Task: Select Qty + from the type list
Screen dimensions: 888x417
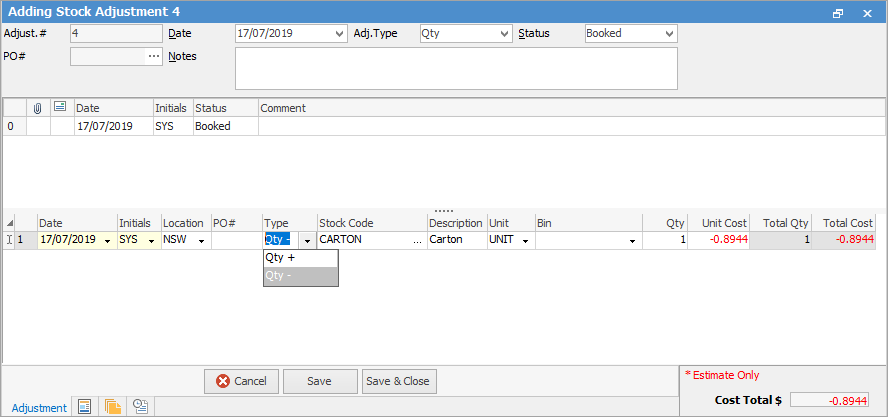Action: coord(301,258)
